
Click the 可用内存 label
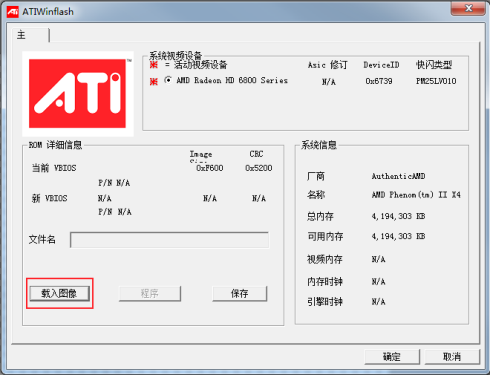325,236
